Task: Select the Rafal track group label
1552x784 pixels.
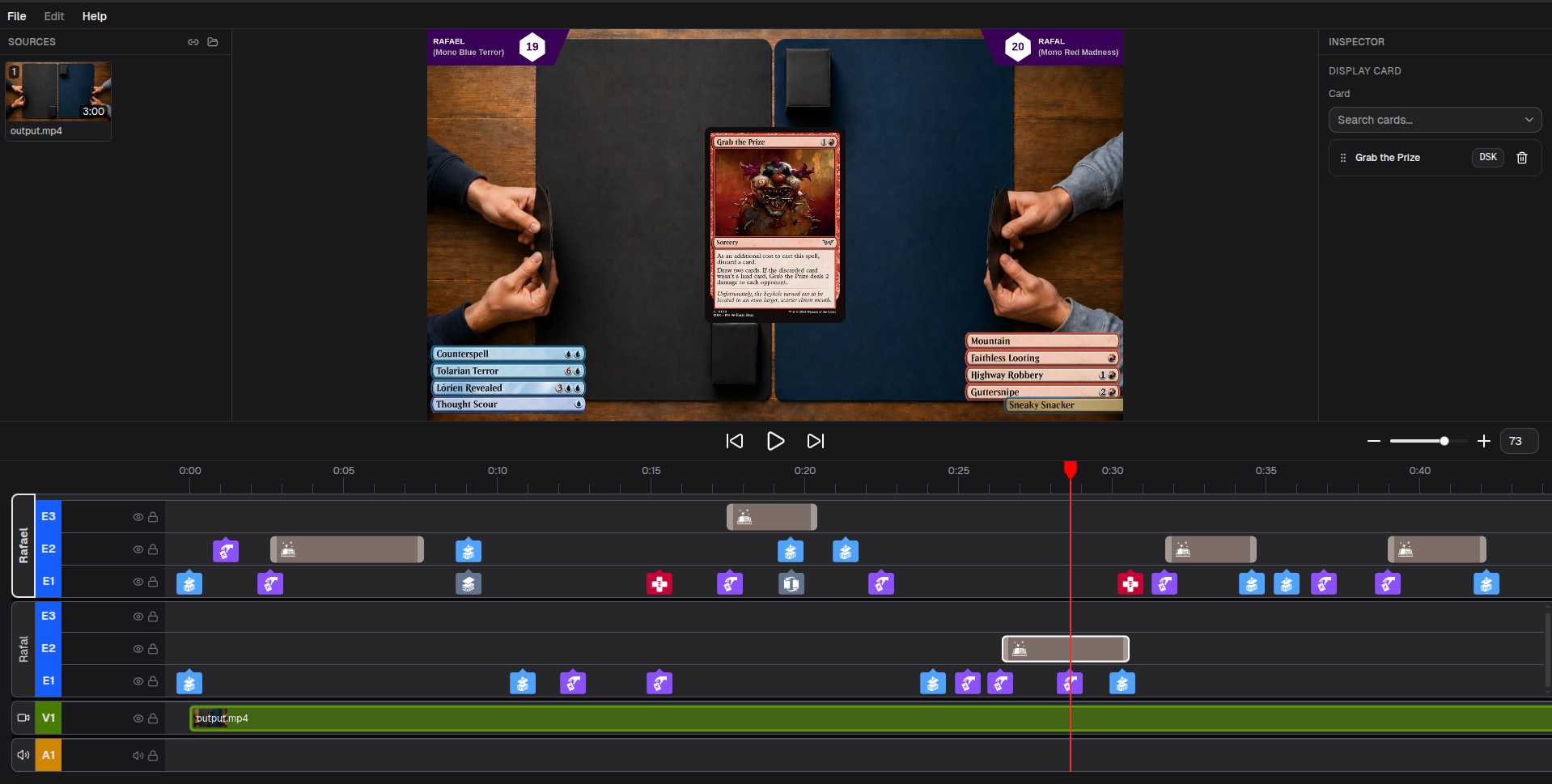Action: tap(23, 649)
